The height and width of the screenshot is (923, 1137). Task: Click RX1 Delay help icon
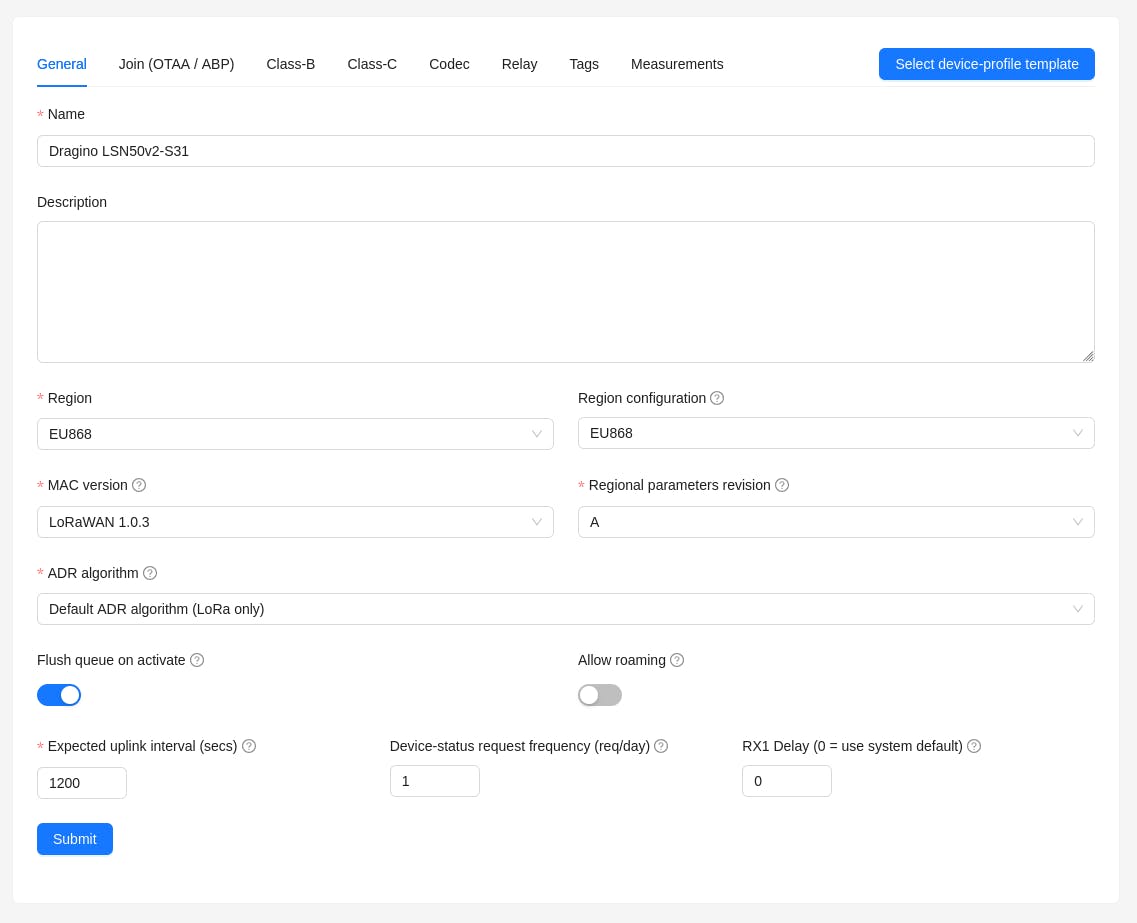pos(974,746)
